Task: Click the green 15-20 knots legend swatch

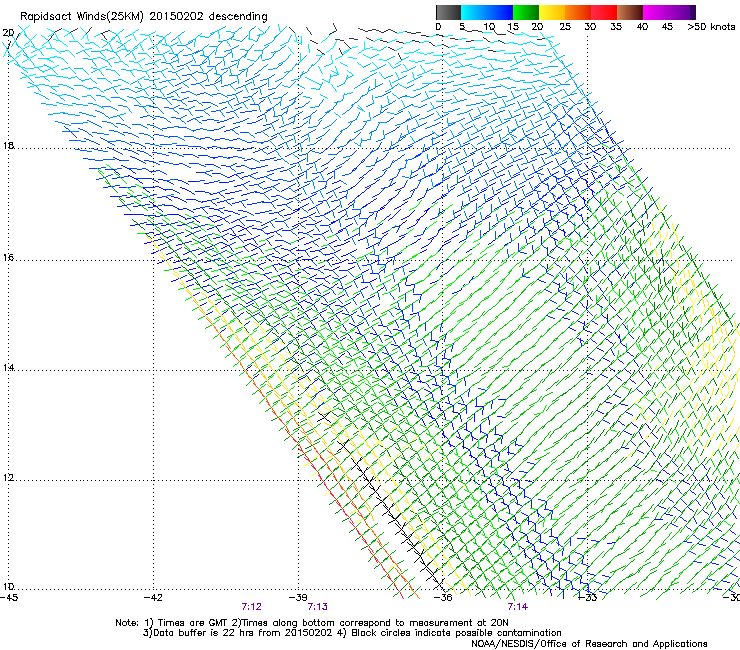Action: pos(526,12)
